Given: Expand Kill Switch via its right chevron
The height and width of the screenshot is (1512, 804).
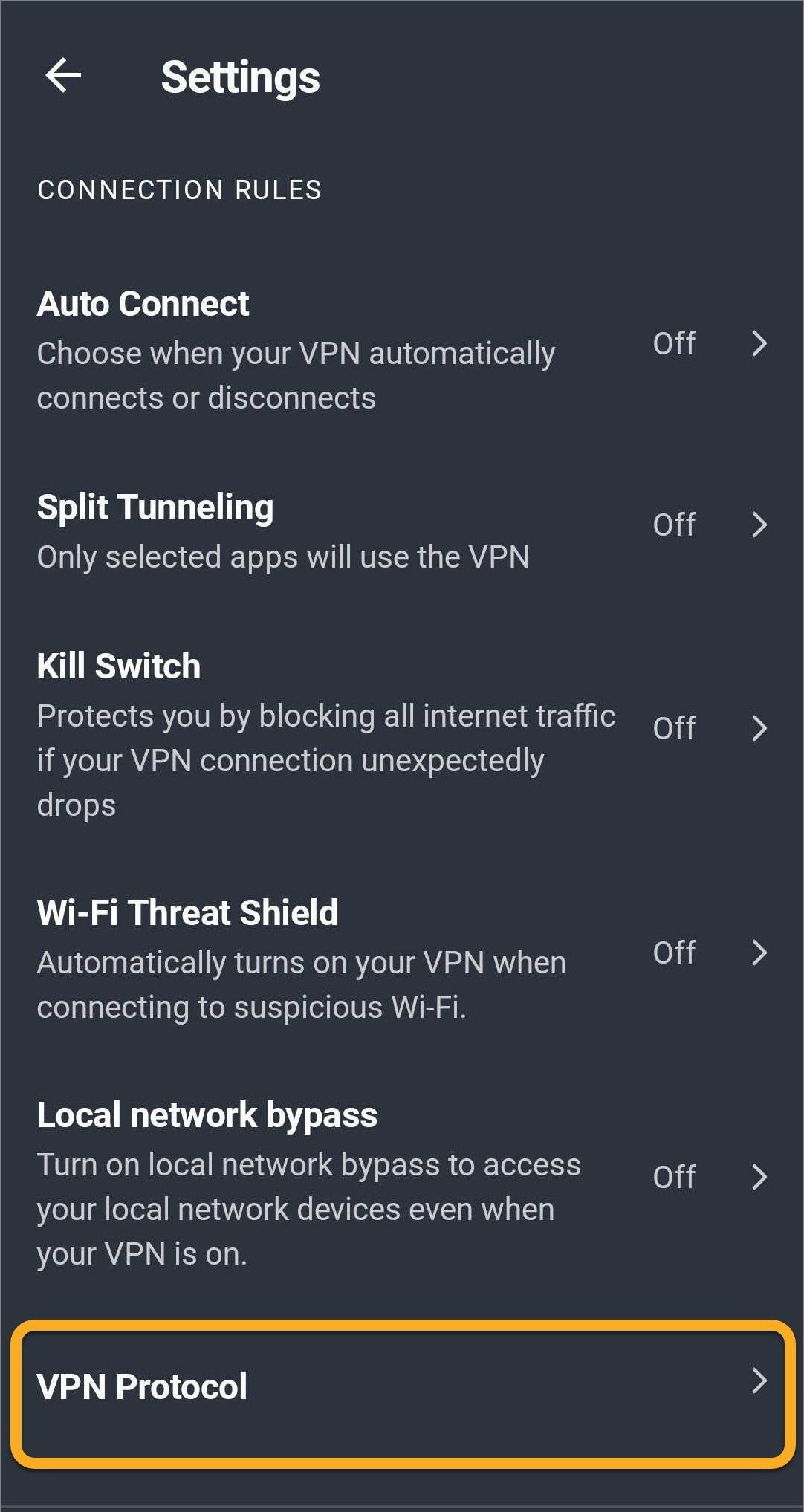Looking at the screenshot, I should point(759,728).
